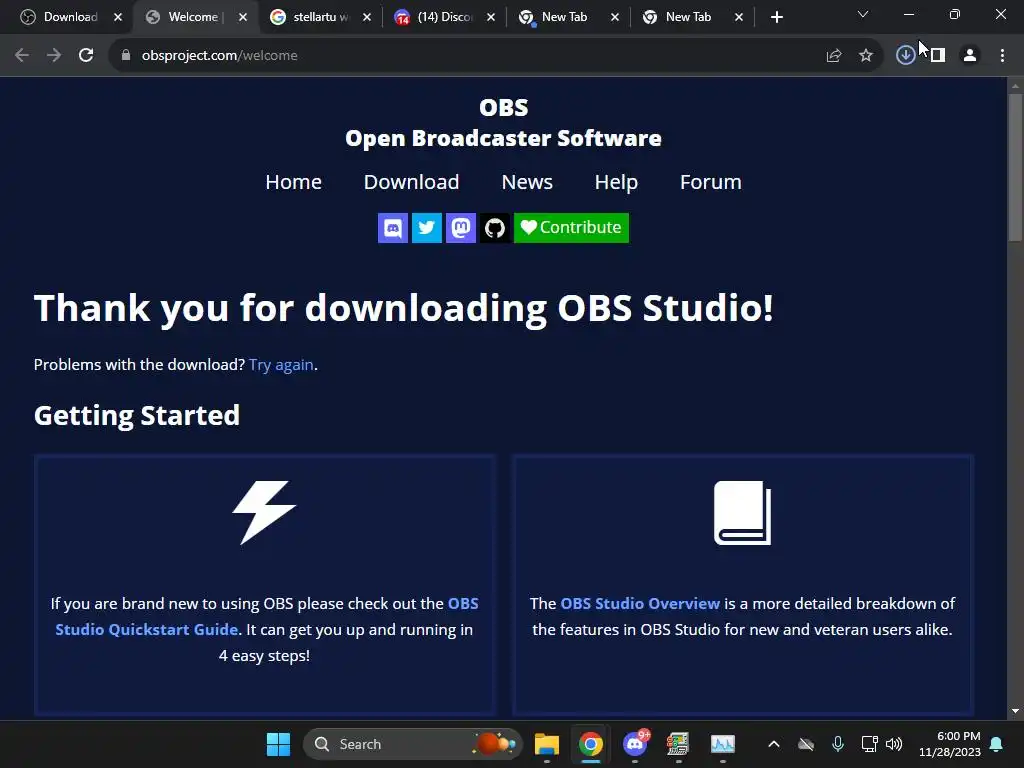
Task: Click the page vertical scrollbar thumb
Action: point(1016,168)
